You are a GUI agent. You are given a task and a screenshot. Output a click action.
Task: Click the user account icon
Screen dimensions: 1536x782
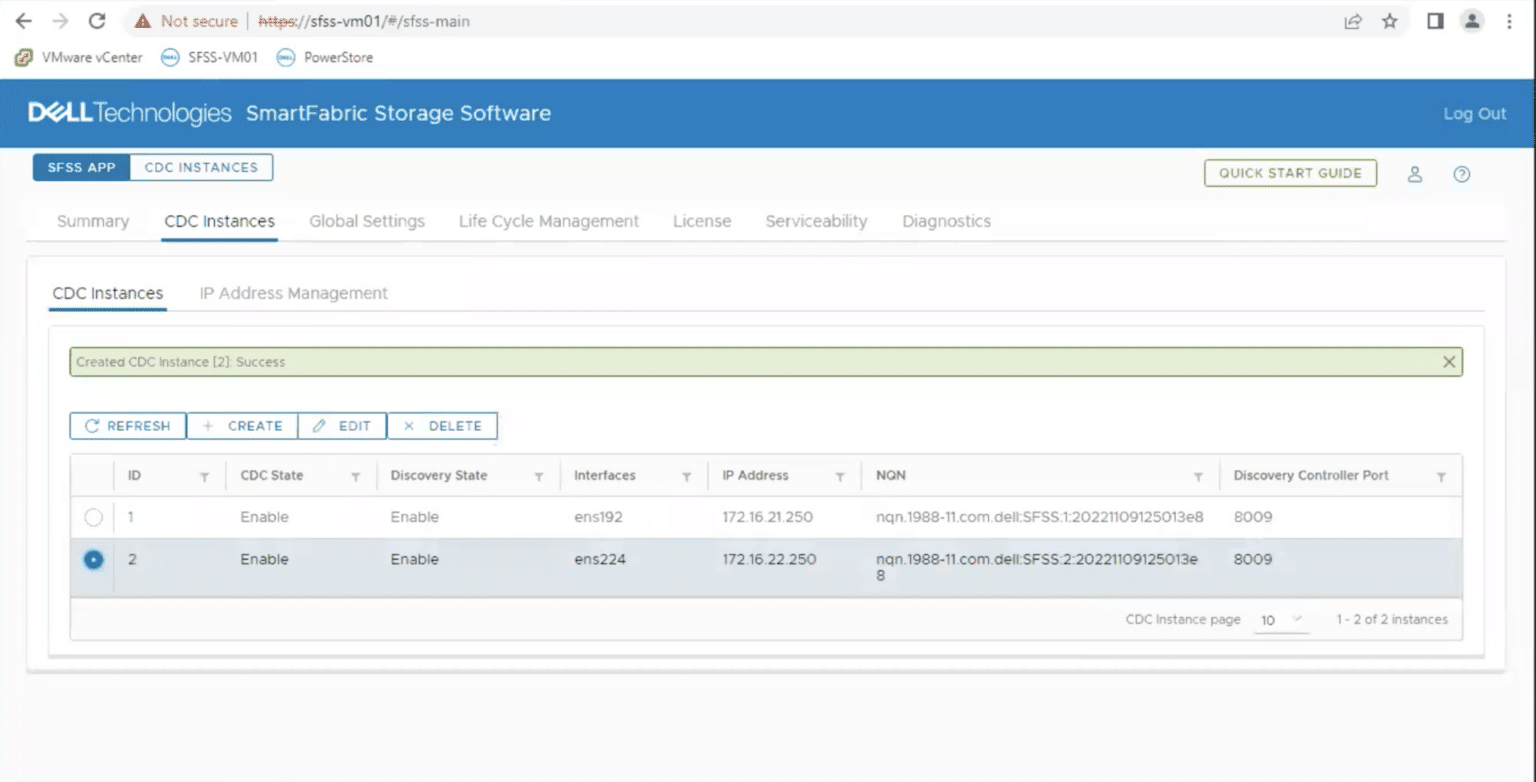[x=1415, y=174]
